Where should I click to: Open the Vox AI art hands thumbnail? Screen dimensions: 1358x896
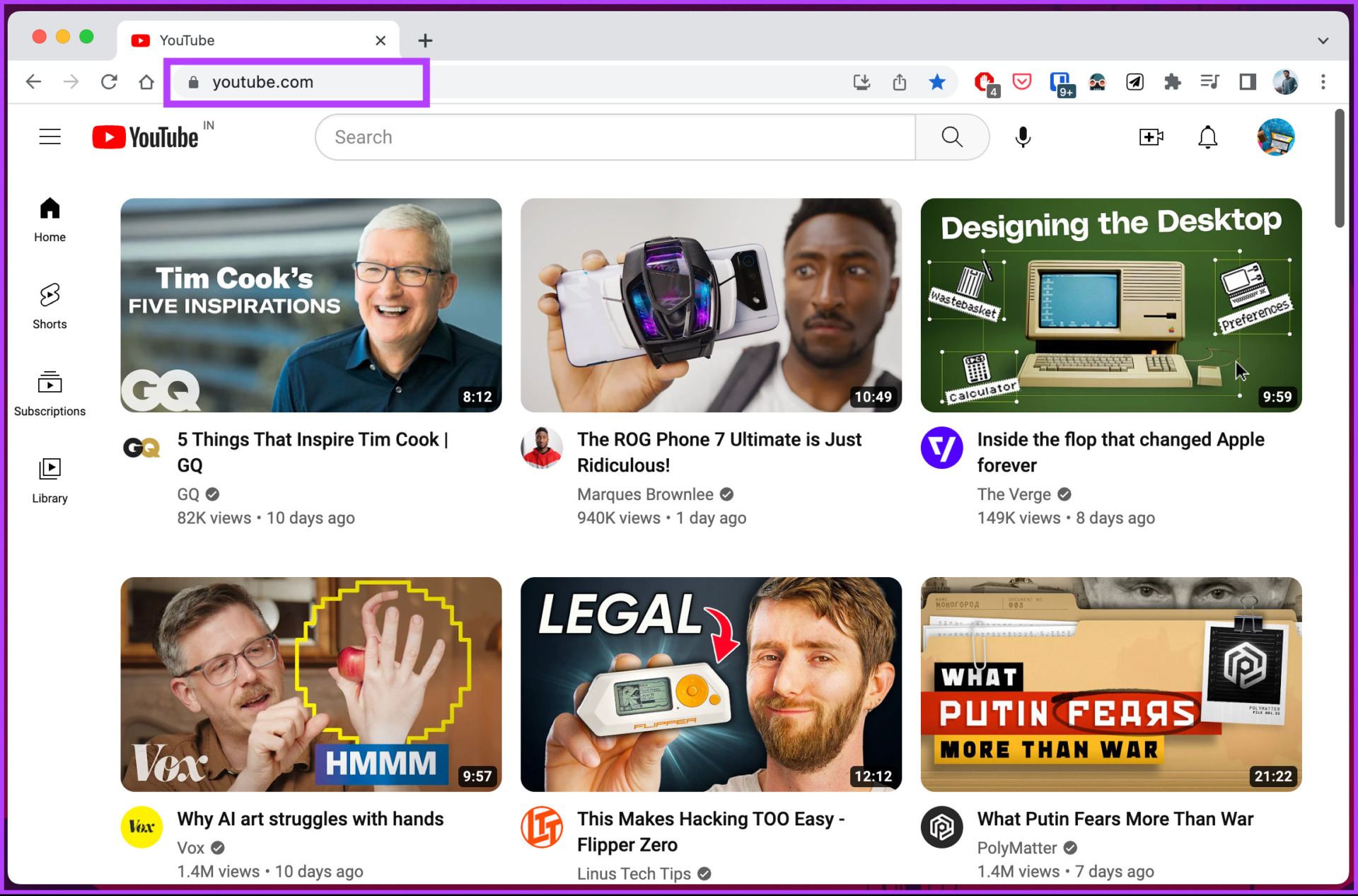coord(311,684)
